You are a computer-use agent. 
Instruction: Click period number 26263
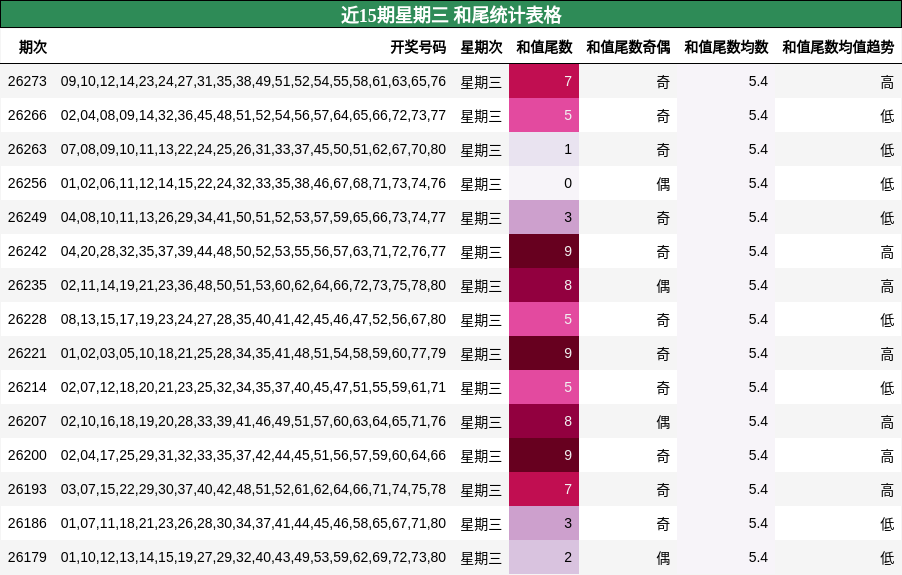(27, 150)
